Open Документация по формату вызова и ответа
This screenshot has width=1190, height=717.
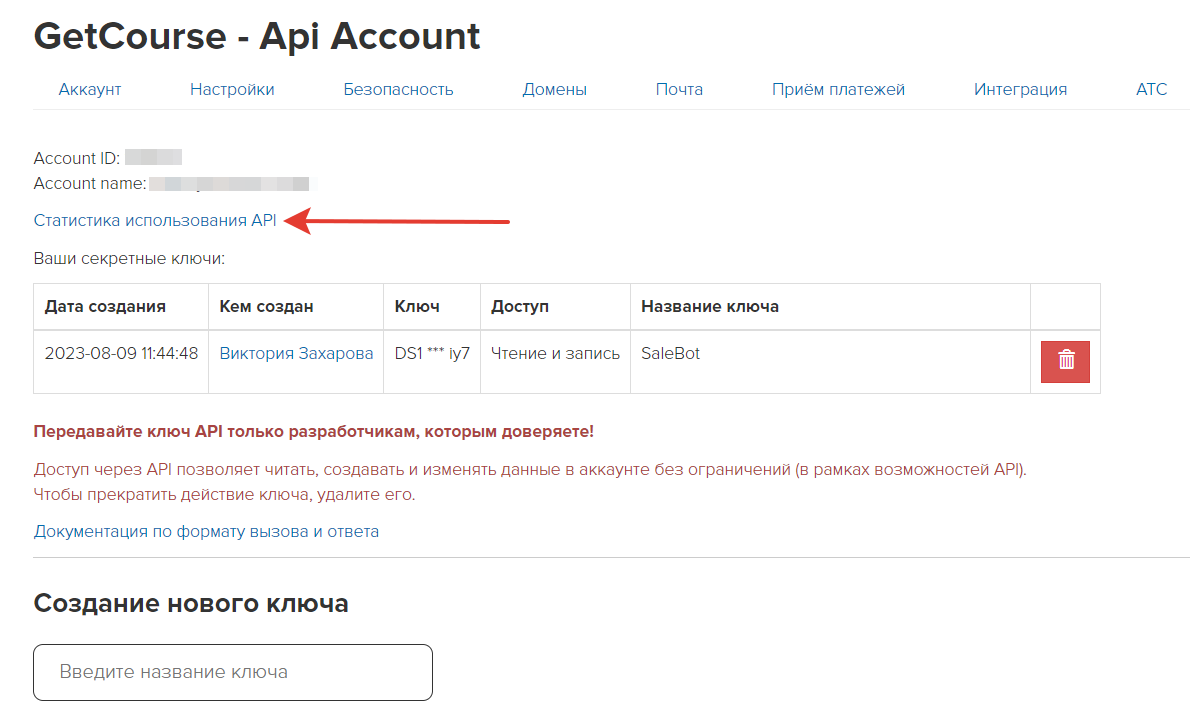click(206, 531)
